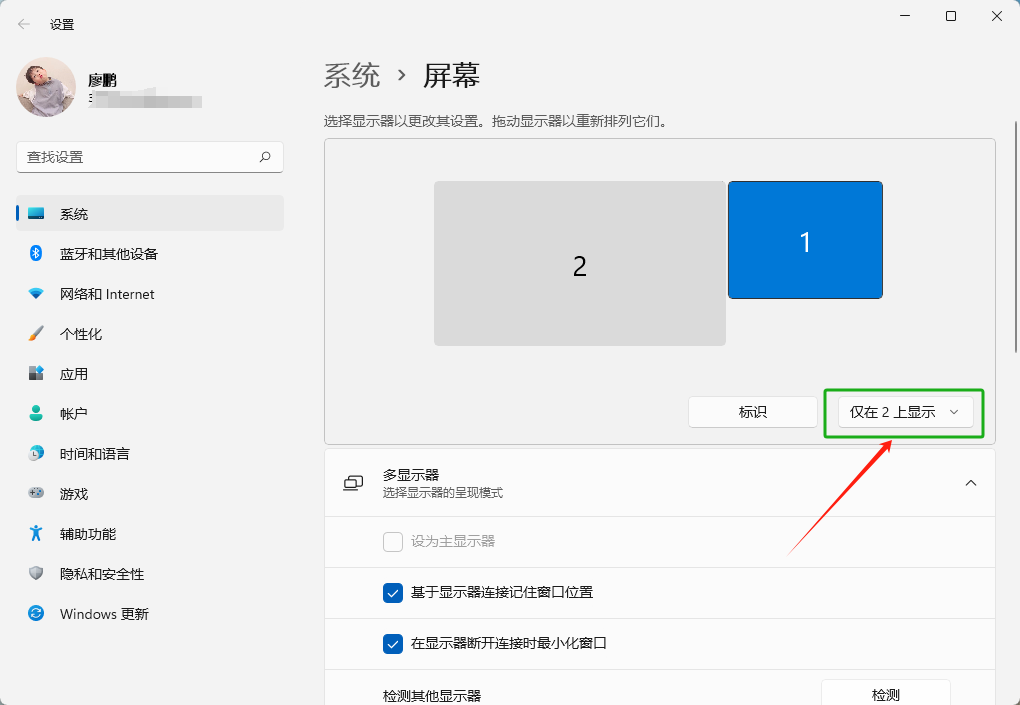Select the gaming Xbox icon
The width and height of the screenshot is (1020, 705).
pyautogui.click(x=36, y=493)
